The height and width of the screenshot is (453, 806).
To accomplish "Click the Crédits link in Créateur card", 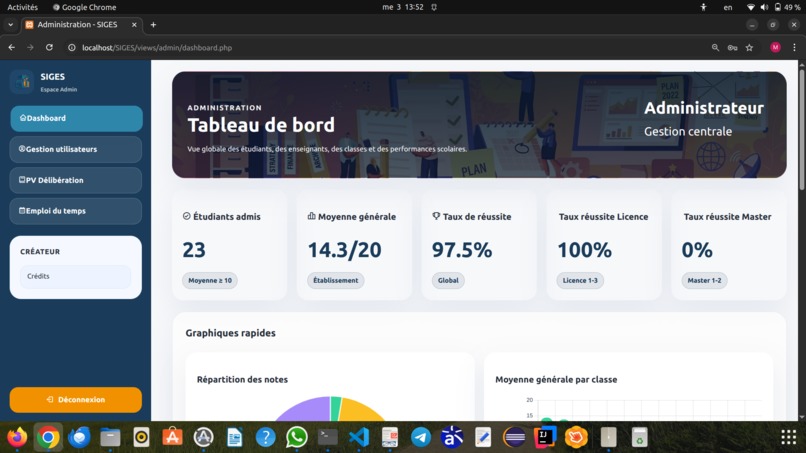I will 76,276.
